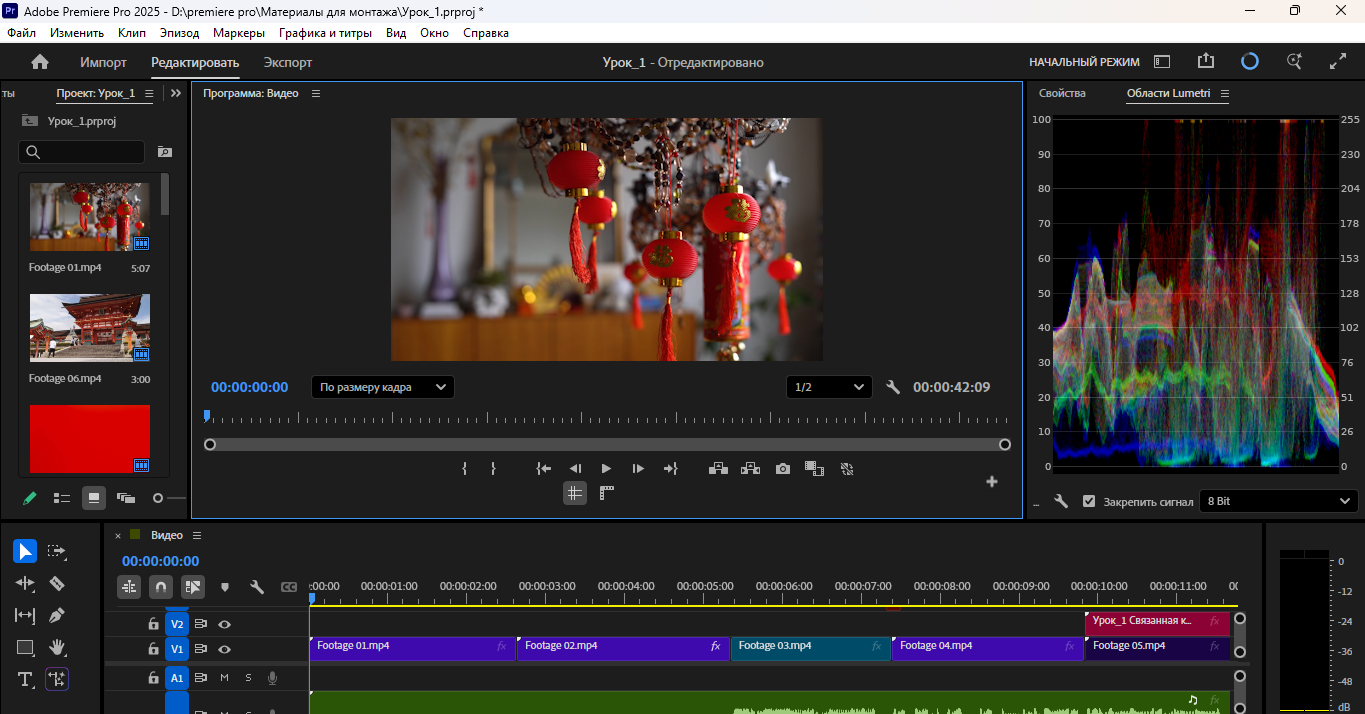
Task: Open the Области Lumetri panel menu
Action: (x=1224, y=93)
